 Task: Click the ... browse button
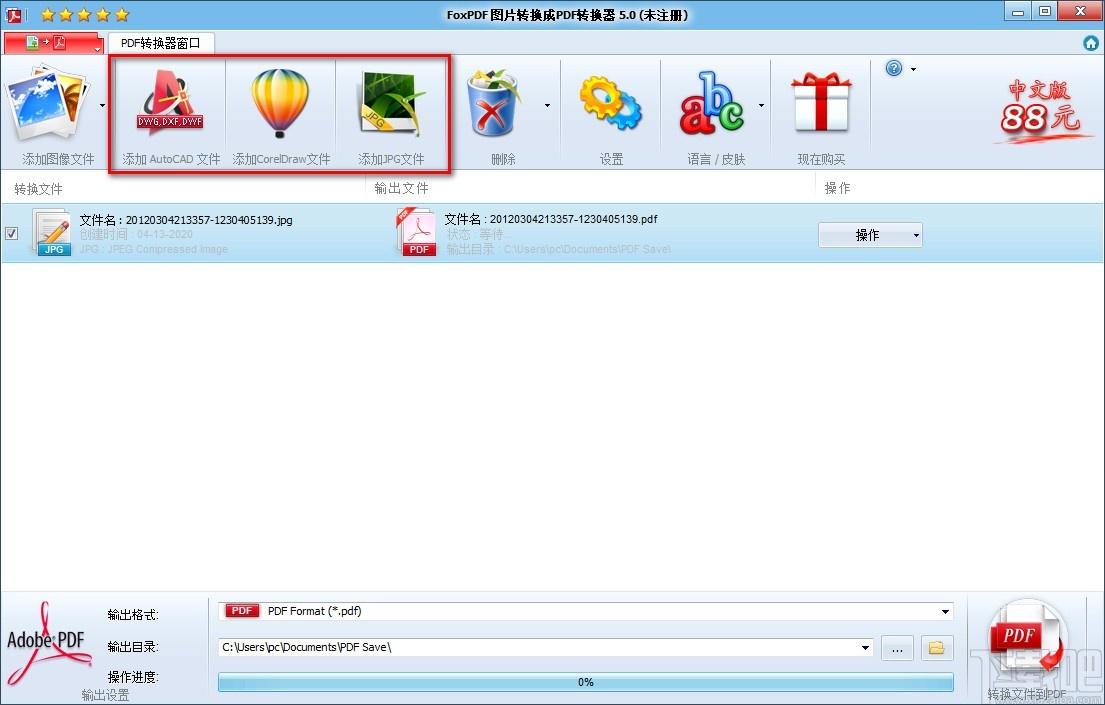pyautogui.click(x=897, y=647)
